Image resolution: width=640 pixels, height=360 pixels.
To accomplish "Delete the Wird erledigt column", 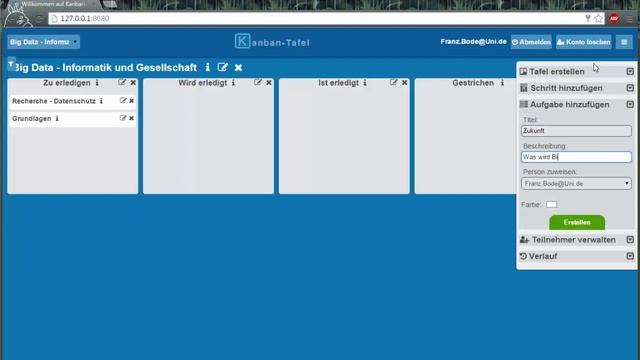I will click(x=269, y=82).
